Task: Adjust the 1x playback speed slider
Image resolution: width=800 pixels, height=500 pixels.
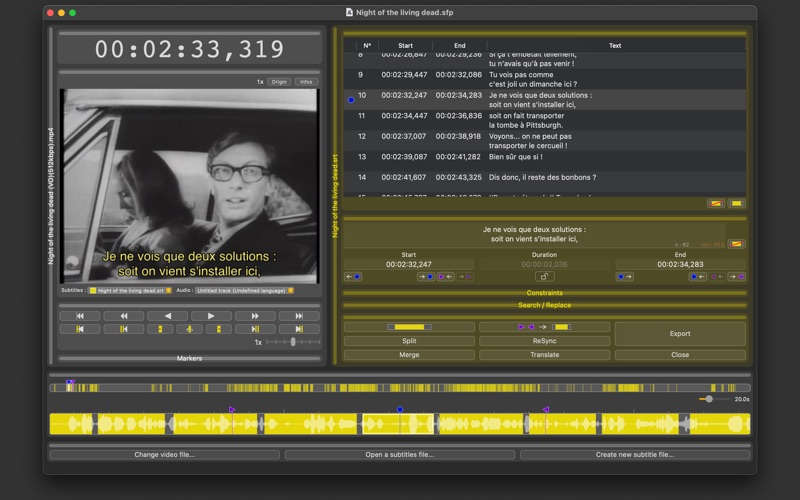Action: pyautogui.click(x=293, y=342)
